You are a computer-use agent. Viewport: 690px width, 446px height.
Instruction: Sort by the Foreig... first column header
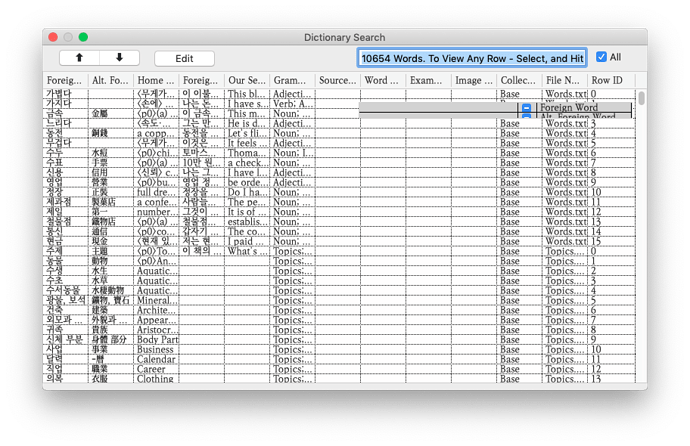point(64,80)
